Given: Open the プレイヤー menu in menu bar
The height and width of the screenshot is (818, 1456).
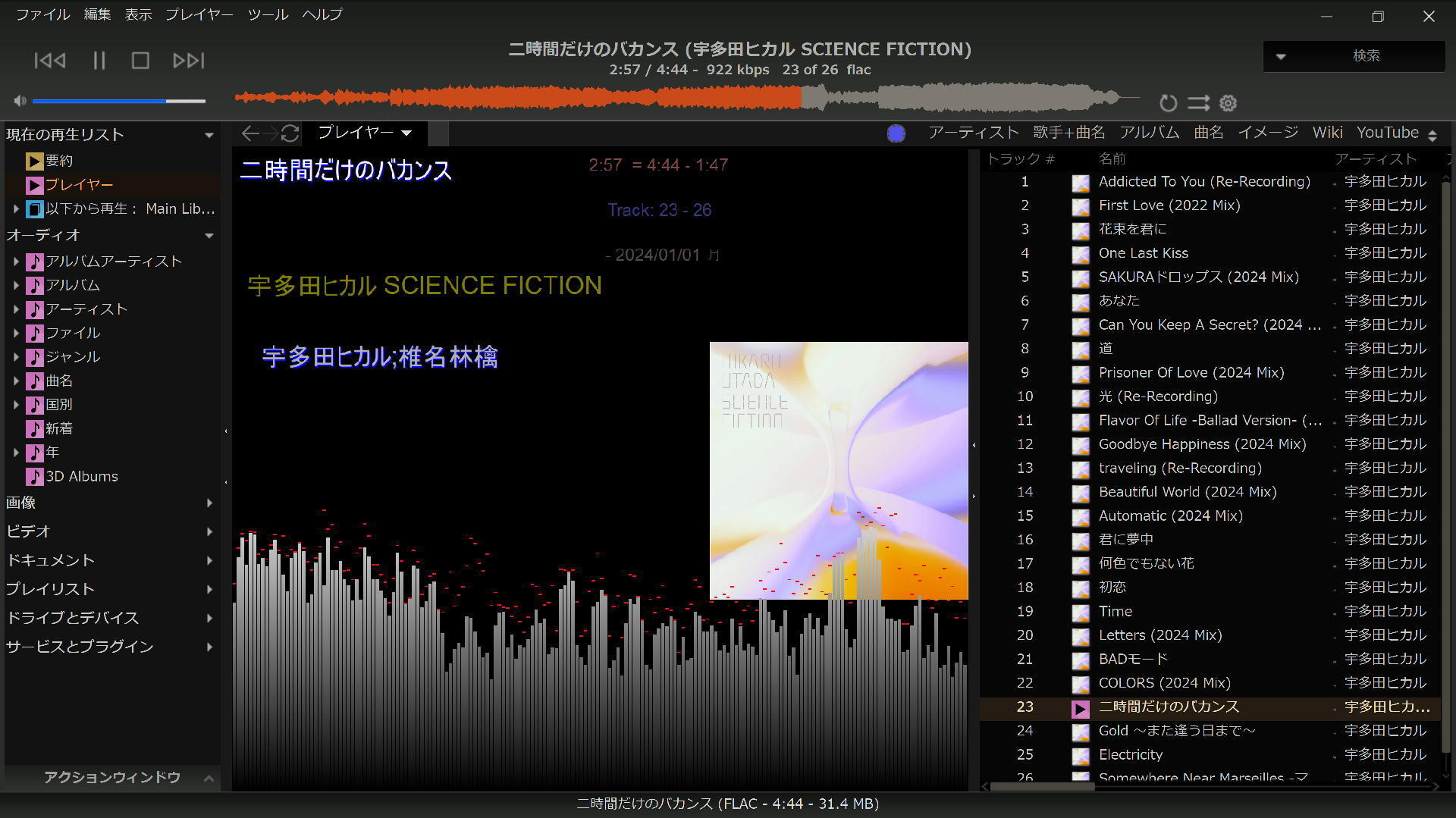Looking at the screenshot, I should pyautogui.click(x=199, y=14).
